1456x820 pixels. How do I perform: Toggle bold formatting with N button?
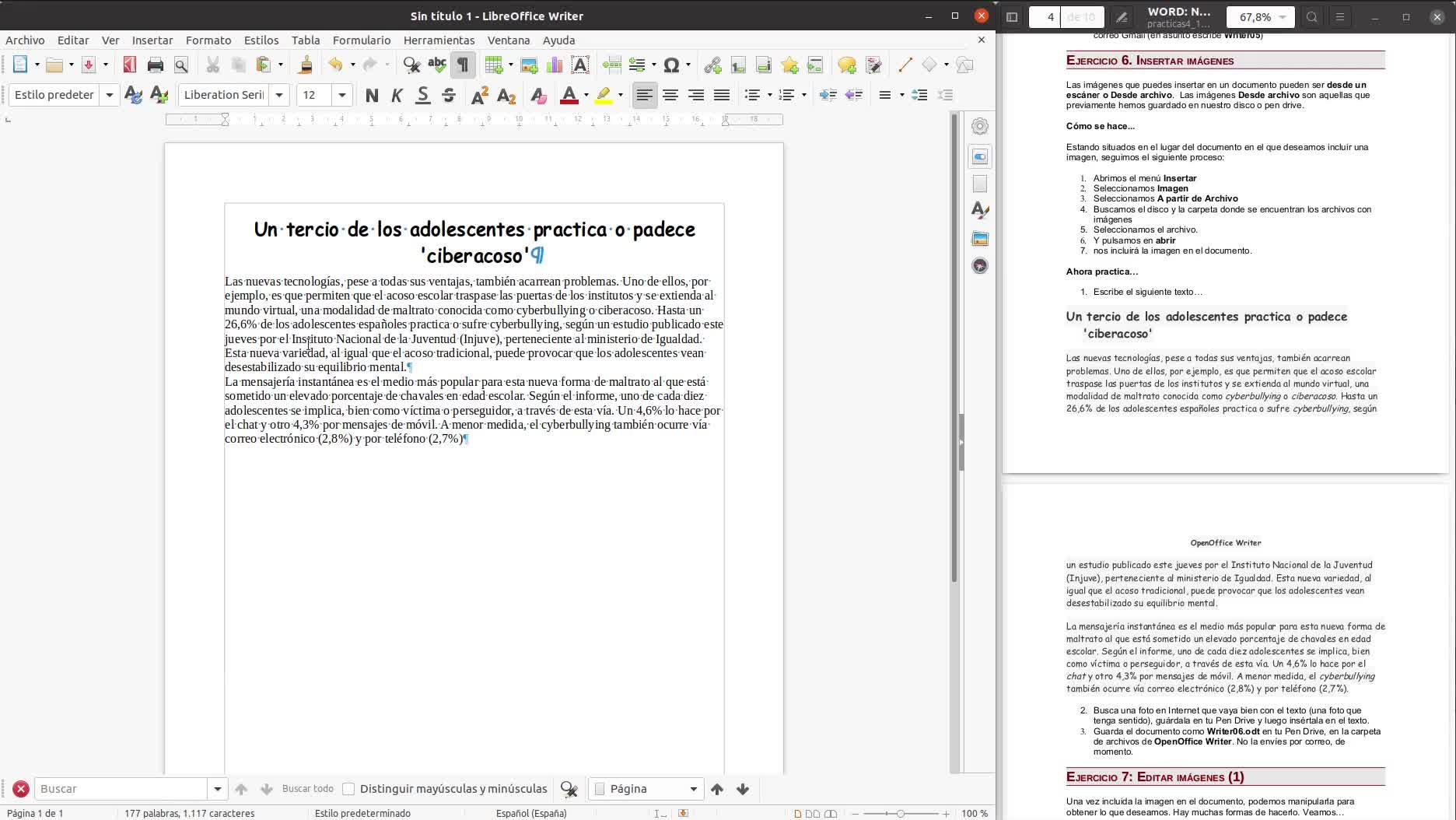(x=372, y=95)
